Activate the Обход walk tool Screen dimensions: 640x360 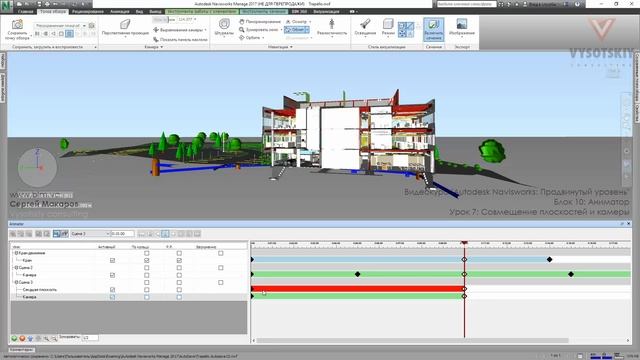pyautogui.click(x=297, y=29)
